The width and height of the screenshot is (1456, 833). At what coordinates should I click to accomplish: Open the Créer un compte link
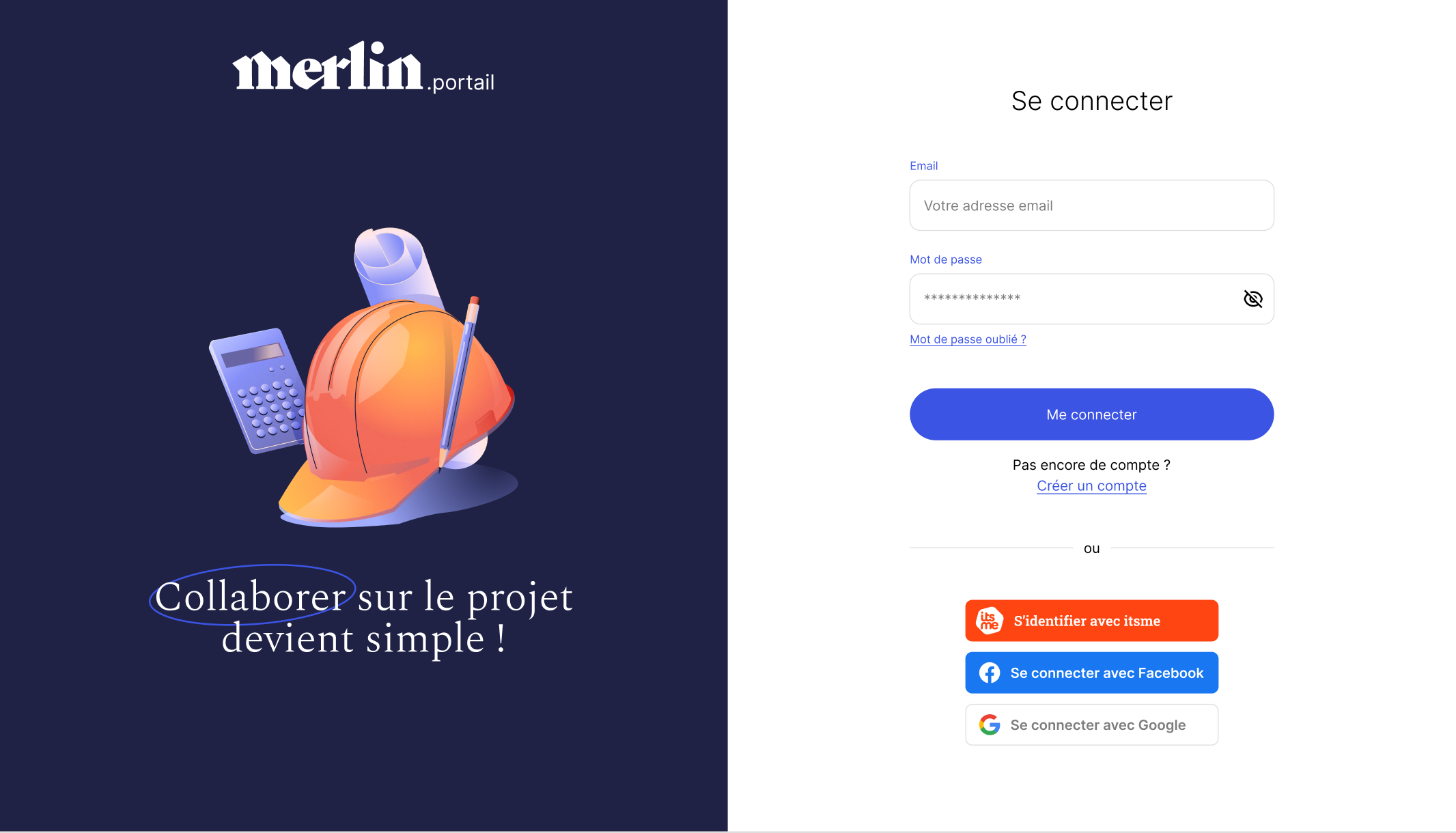point(1091,486)
